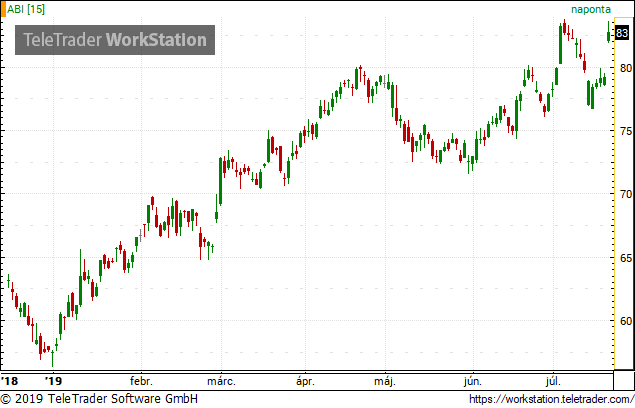Click the '19 year axis label
The width and height of the screenshot is (635, 408).
[53, 381]
